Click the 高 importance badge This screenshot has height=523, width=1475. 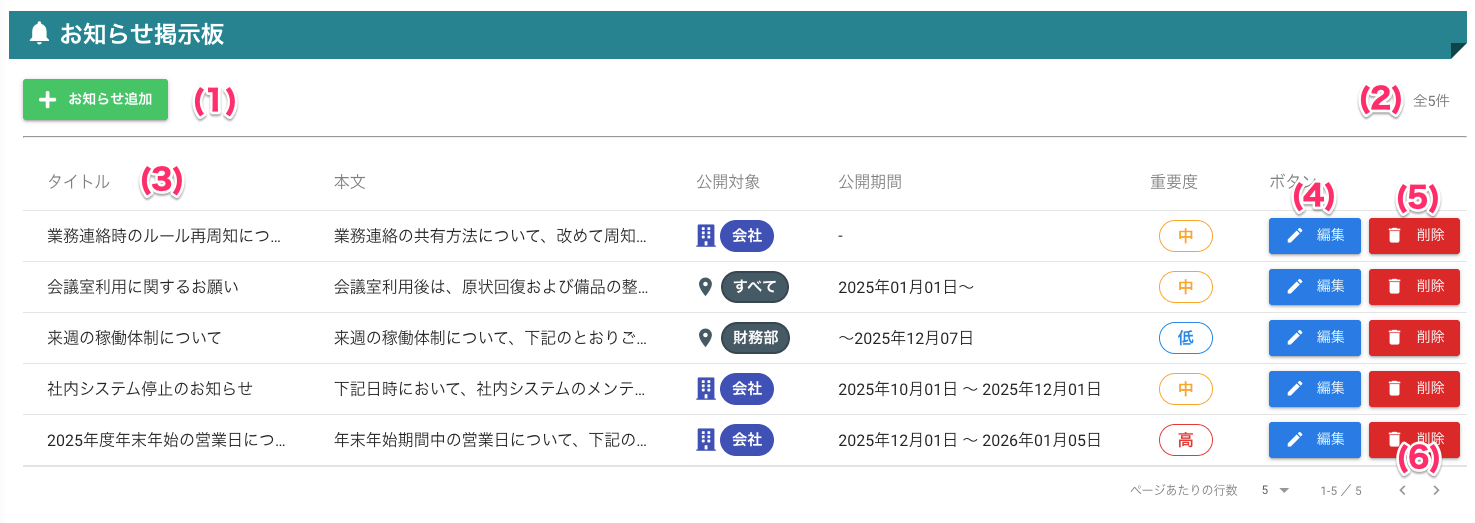[x=1185, y=439]
